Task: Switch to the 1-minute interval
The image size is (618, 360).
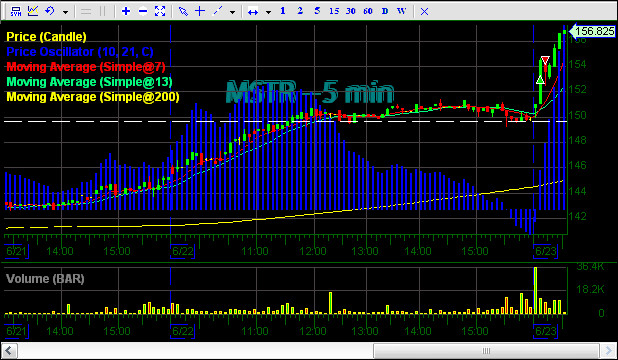Action: coord(283,11)
